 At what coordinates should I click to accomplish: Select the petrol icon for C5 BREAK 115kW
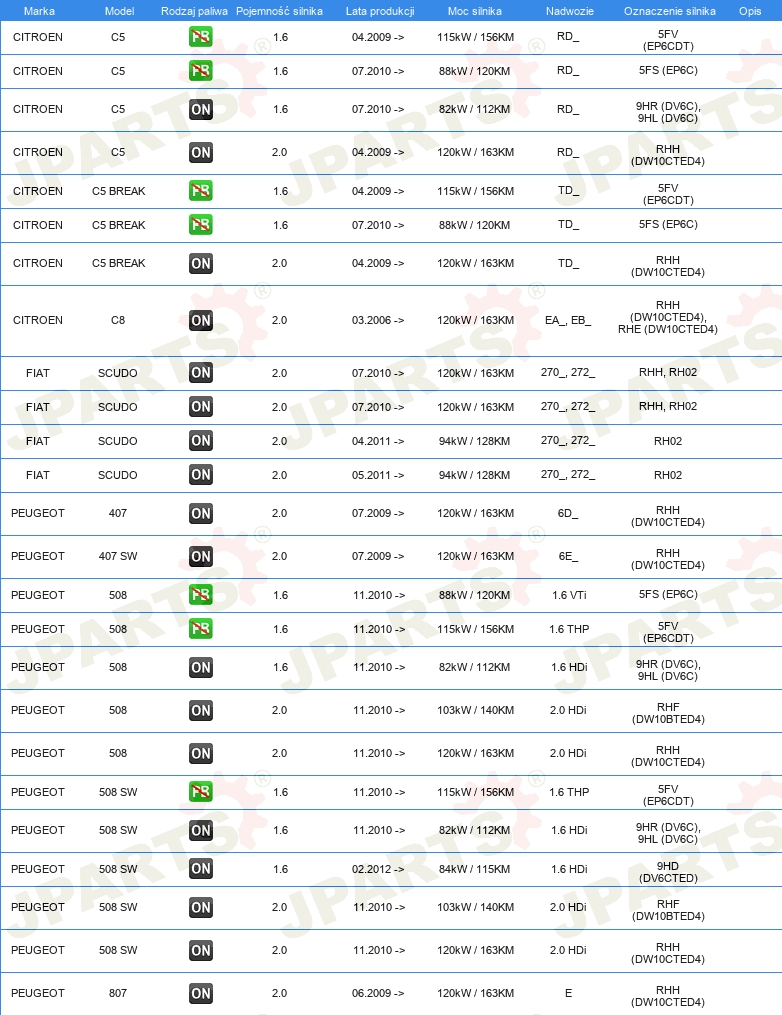[x=201, y=191]
